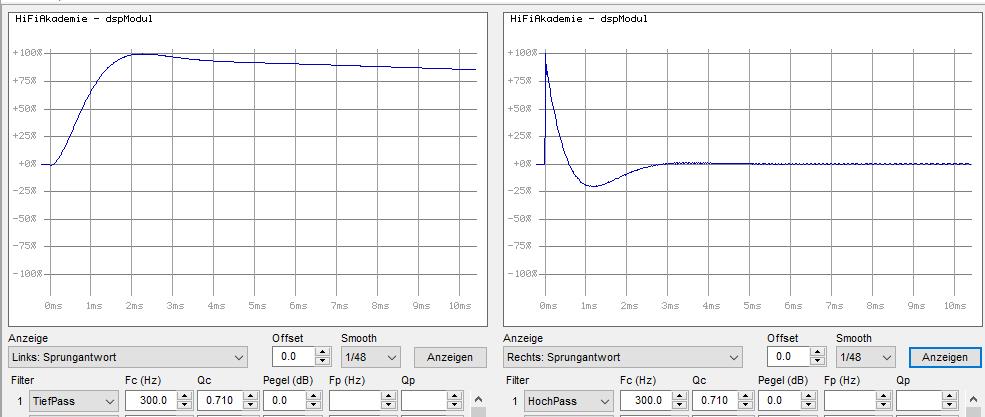Expand the left Smooth 1/48 dropdown
985x417 pixels.
[x=370, y=357]
